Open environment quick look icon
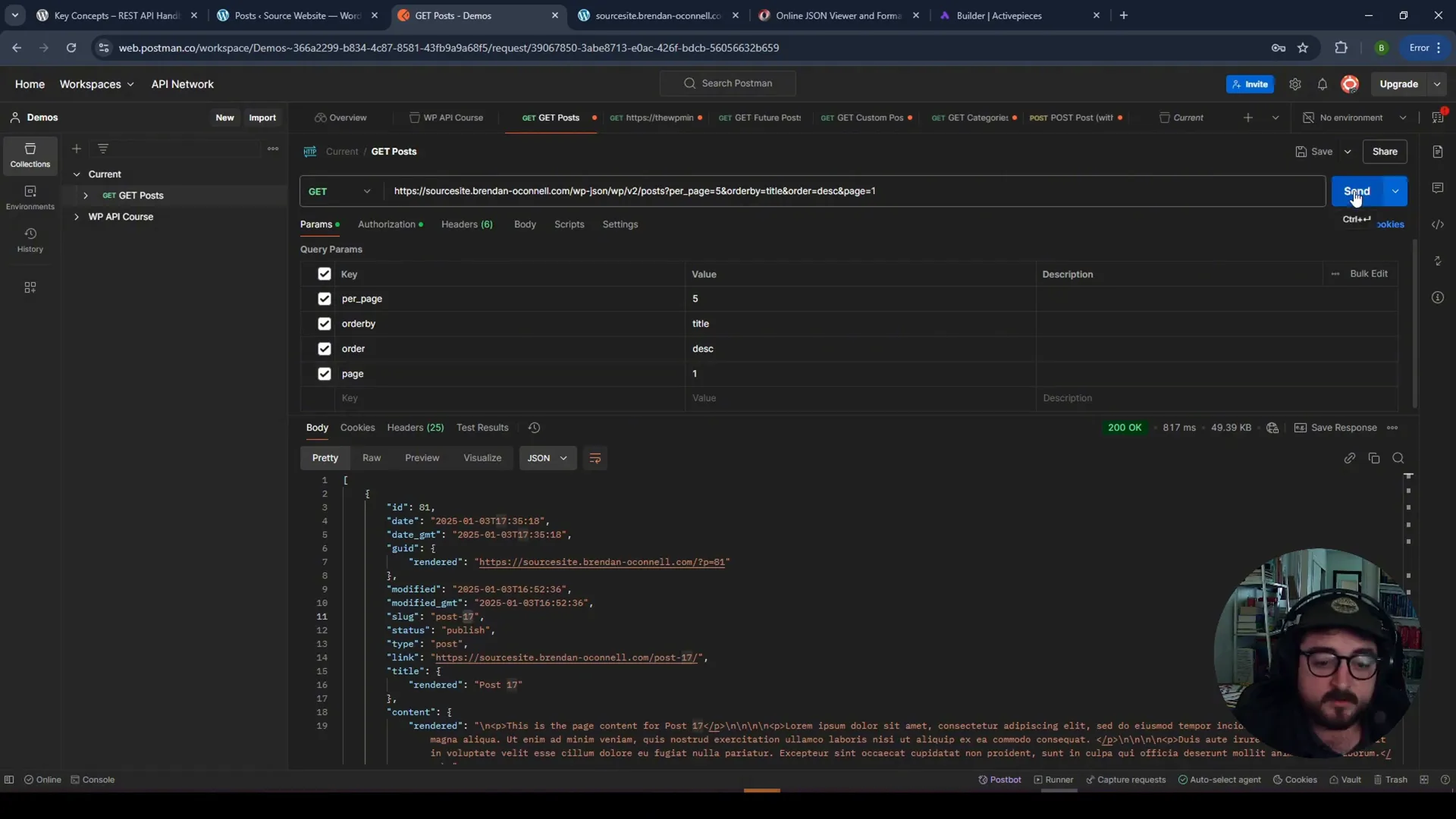1456x819 pixels. click(x=1438, y=117)
